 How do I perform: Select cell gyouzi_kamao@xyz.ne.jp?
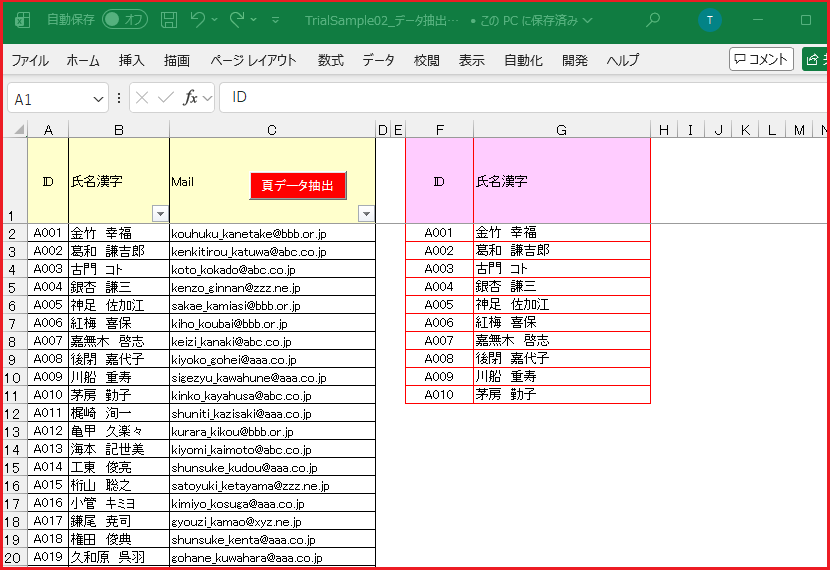(x=273, y=521)
